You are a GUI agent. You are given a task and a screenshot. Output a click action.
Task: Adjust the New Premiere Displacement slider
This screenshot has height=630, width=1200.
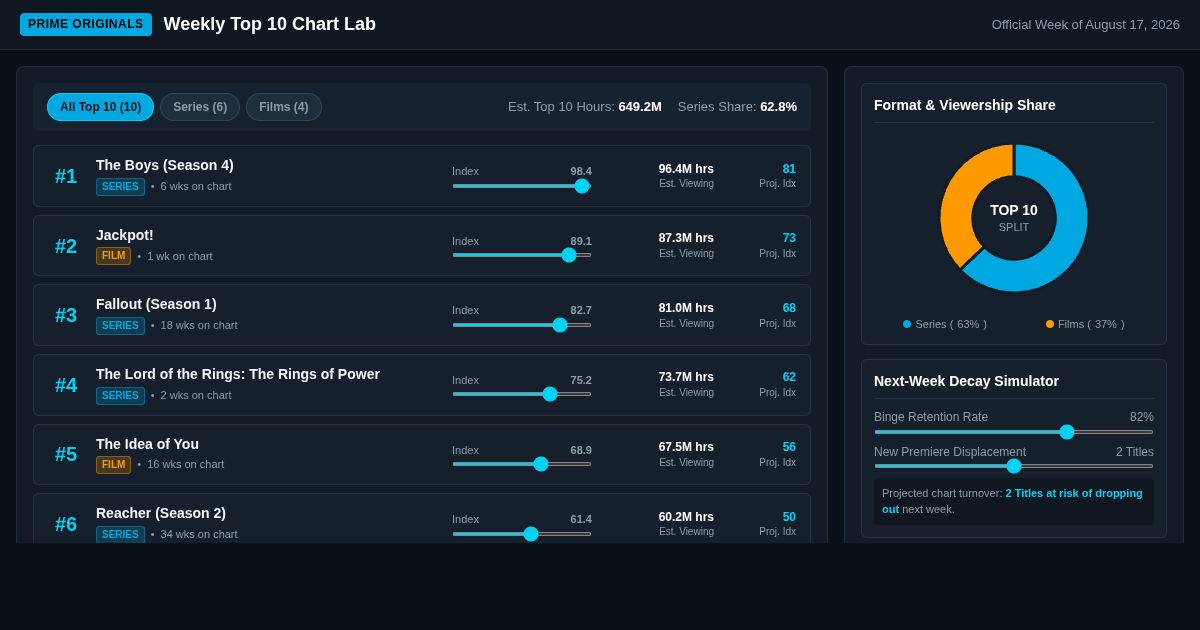[1014, 466]
